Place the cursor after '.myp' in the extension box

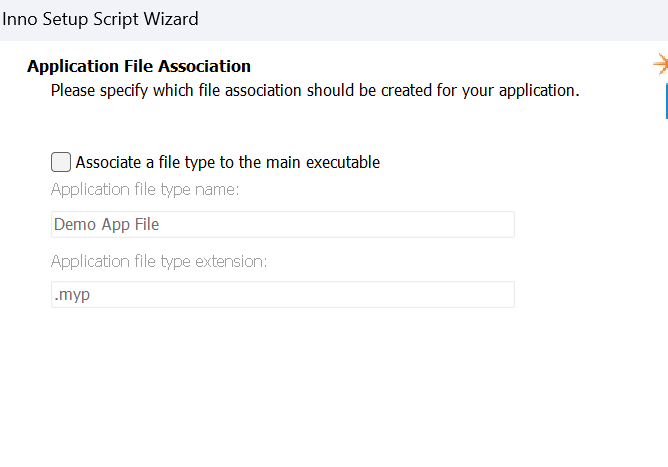91,294
